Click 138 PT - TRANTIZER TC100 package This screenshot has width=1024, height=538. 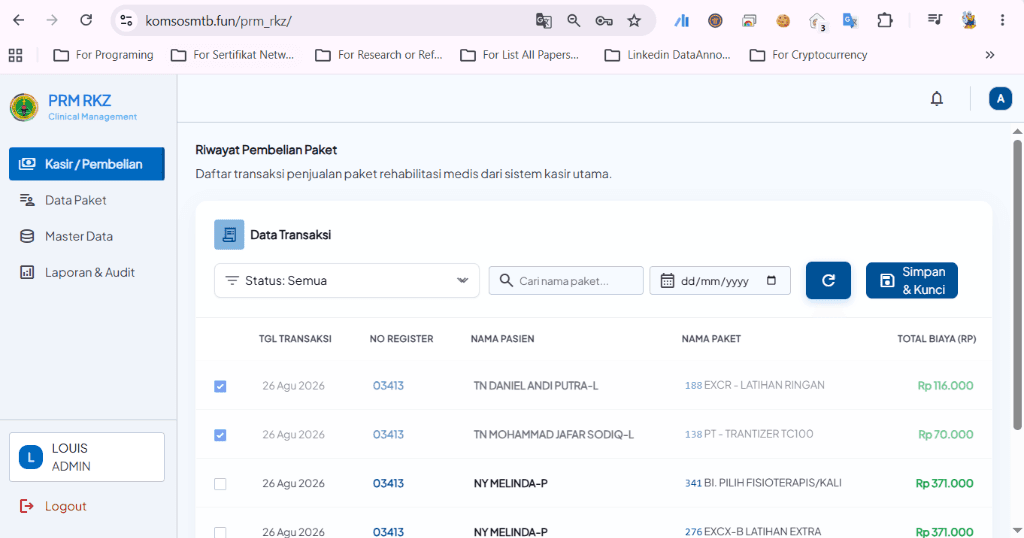748,434
